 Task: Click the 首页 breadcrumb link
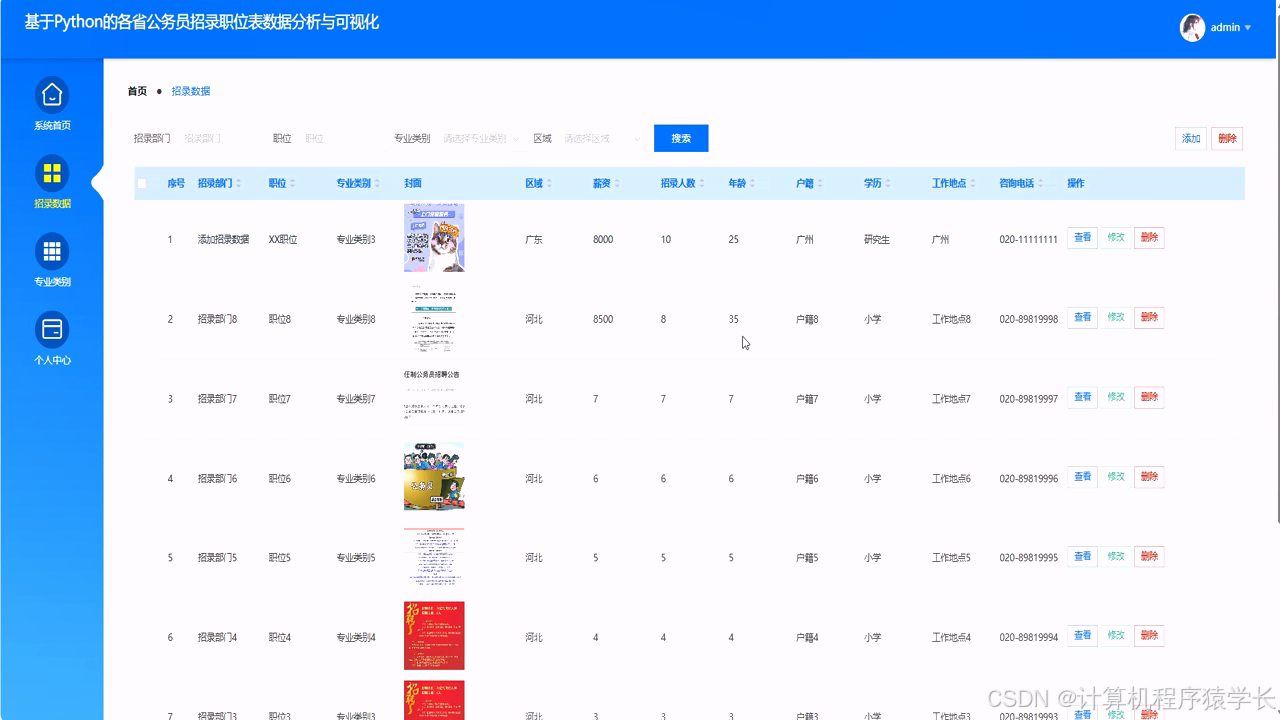coord(137,91)
